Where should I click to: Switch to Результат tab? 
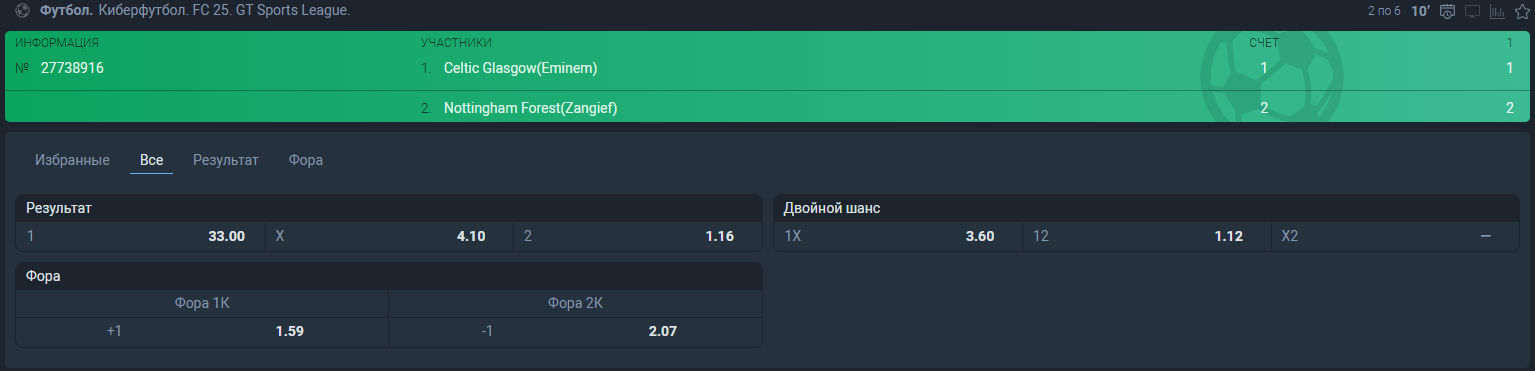tap(226, 160)
